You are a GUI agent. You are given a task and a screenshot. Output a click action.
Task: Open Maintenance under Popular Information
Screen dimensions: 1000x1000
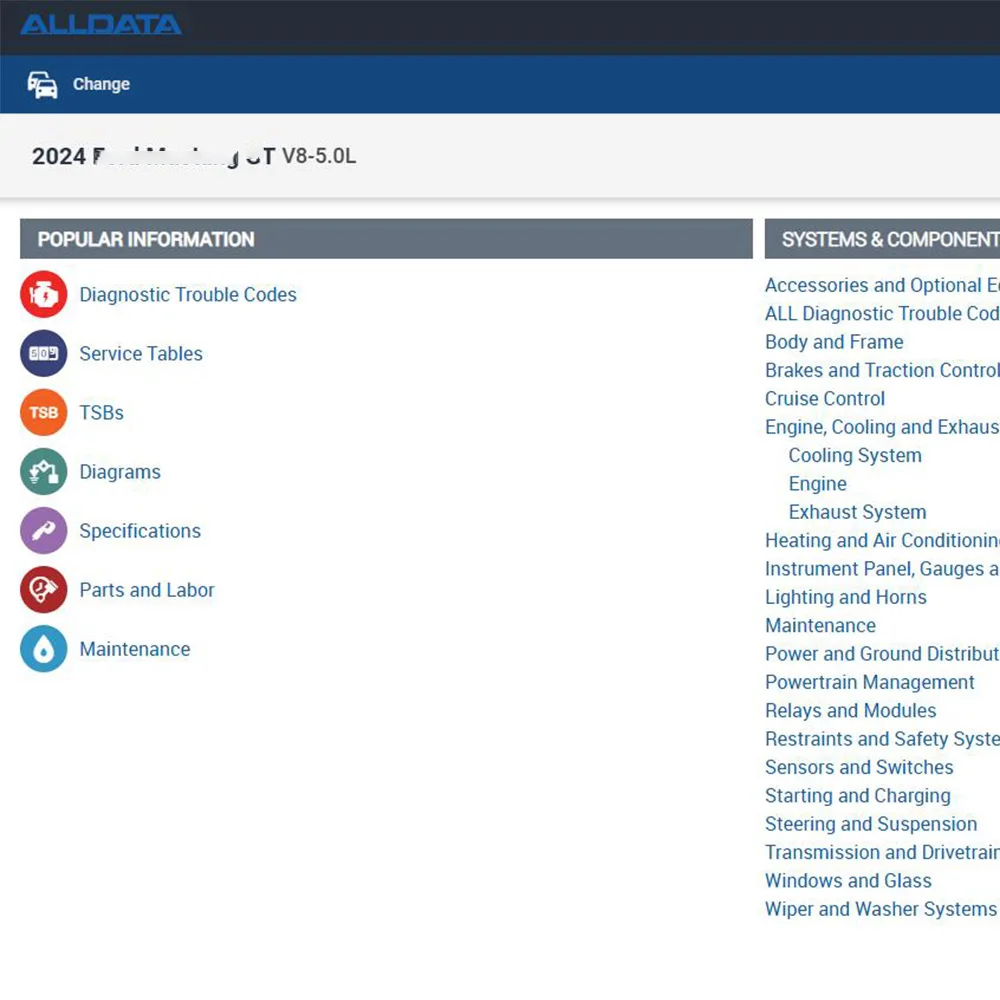(135, 649)
